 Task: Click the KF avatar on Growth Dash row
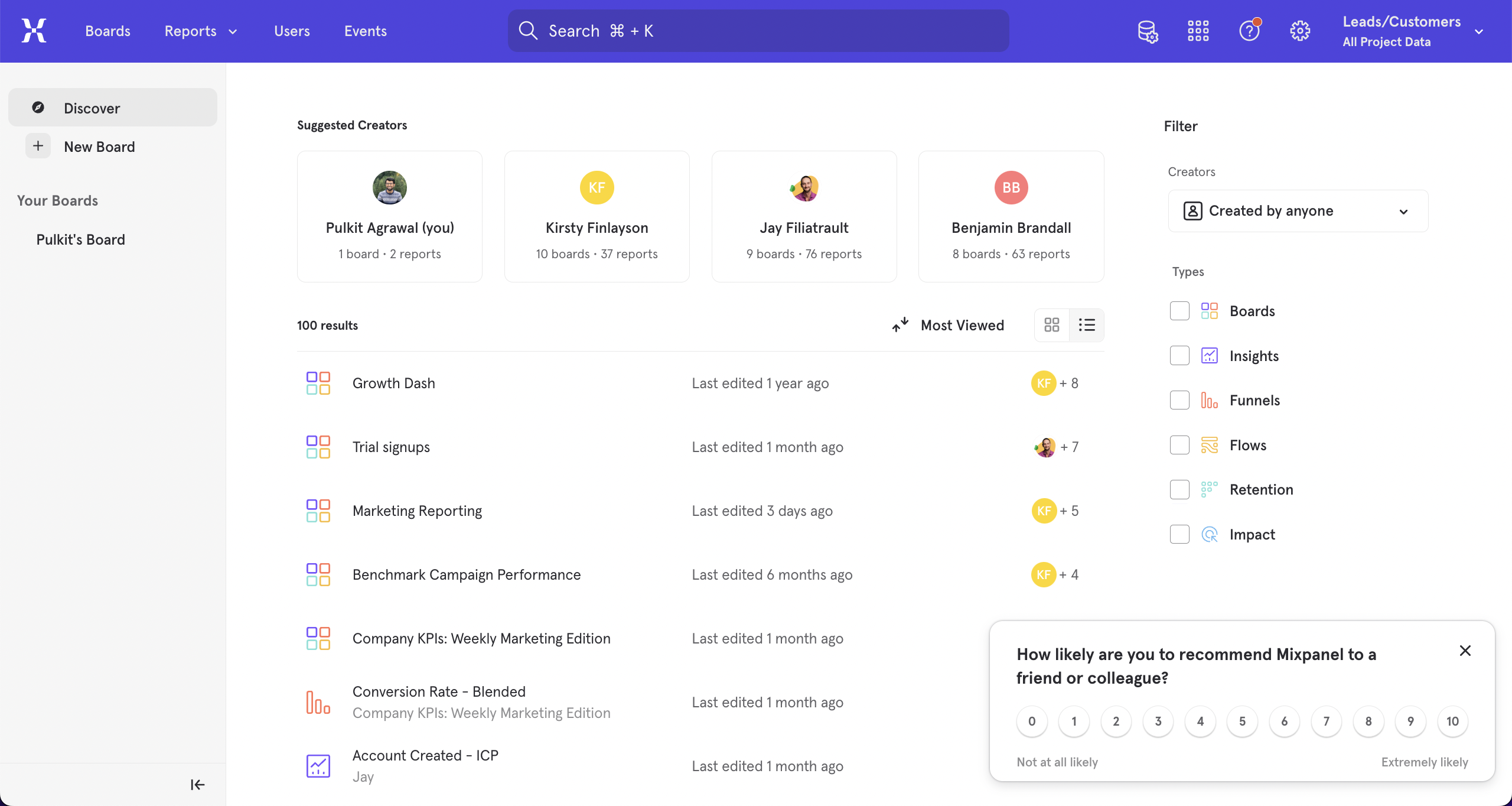pyautogui.click(x=1044, y=383)
